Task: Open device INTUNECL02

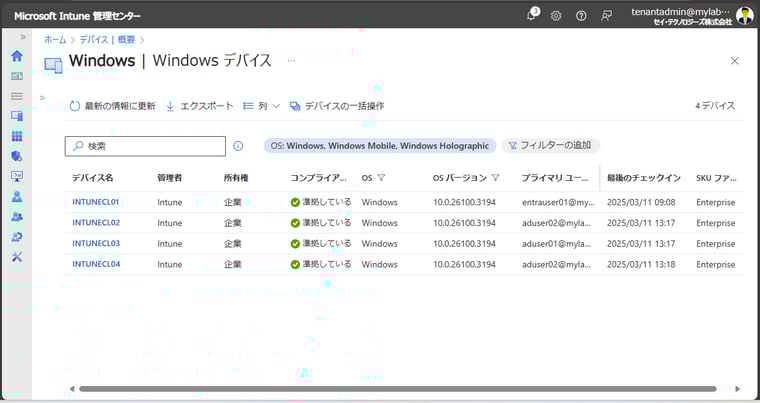Action: pos(96,223)
